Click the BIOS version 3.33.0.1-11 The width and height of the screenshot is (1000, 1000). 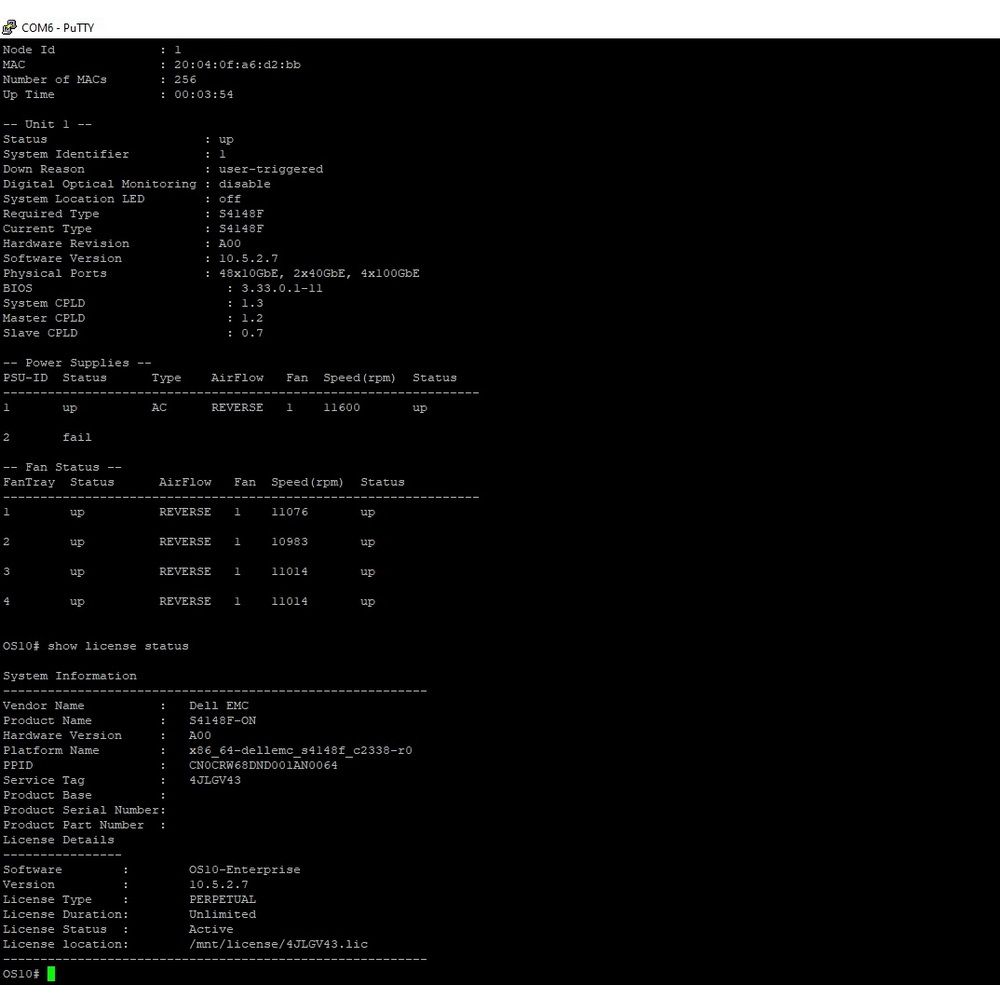tap(282, 288)
